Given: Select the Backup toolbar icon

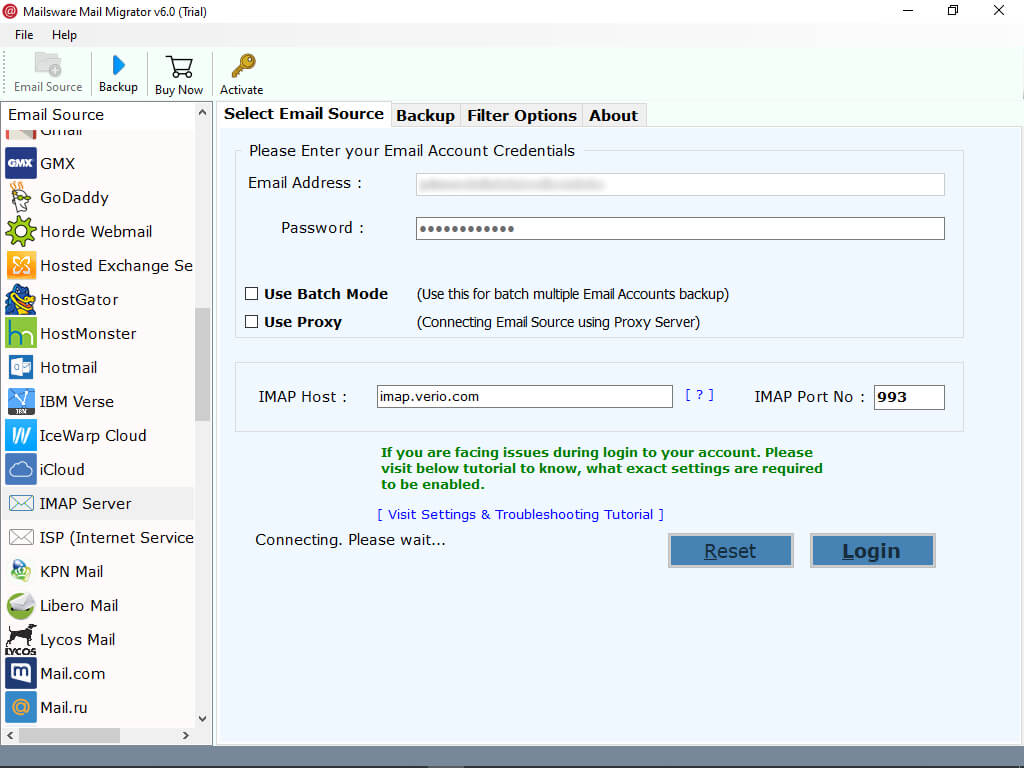Looking at the screenshot, I should coord(118,66).
